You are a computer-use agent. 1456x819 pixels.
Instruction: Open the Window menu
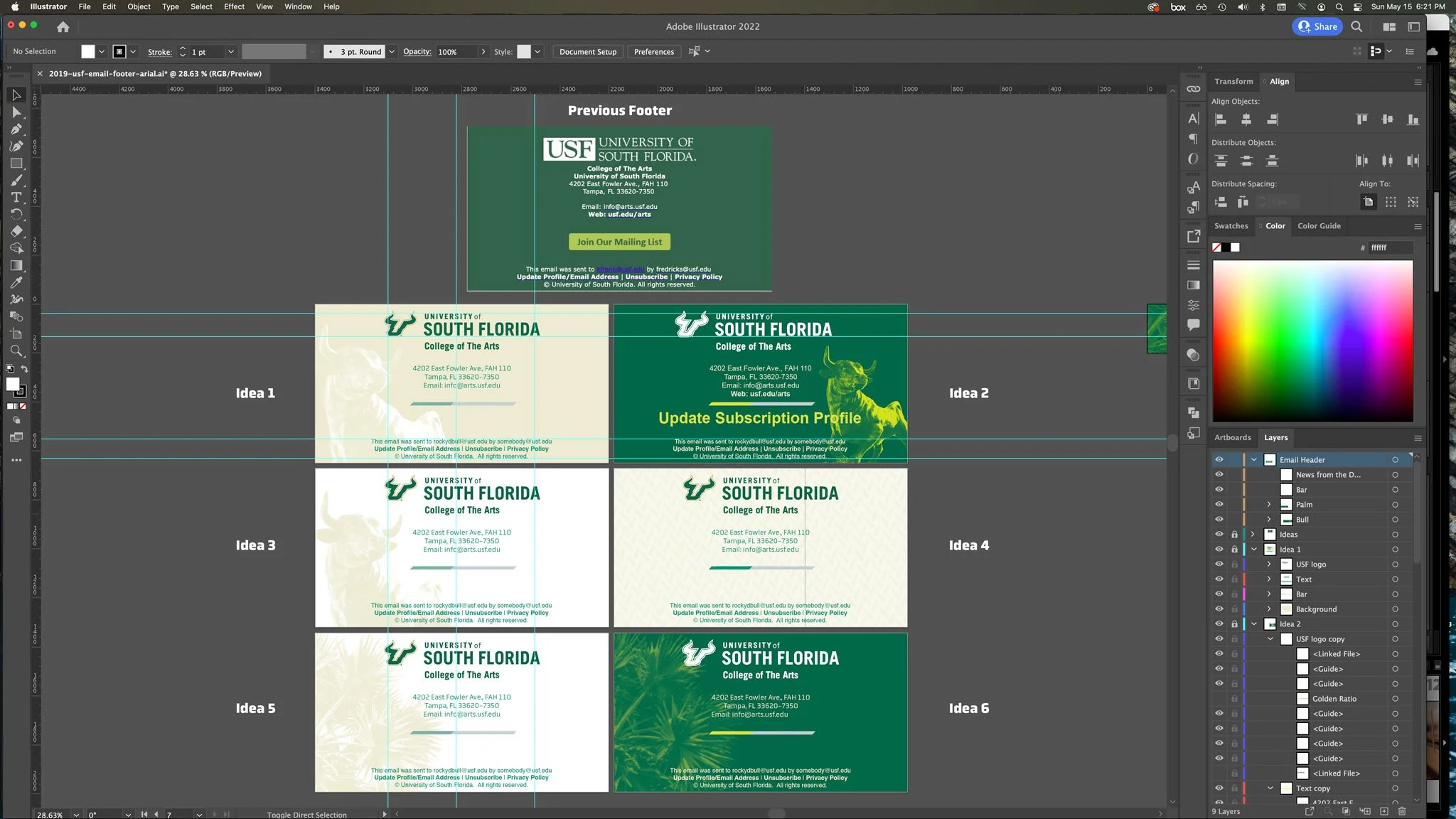click(x=298, y=6)
